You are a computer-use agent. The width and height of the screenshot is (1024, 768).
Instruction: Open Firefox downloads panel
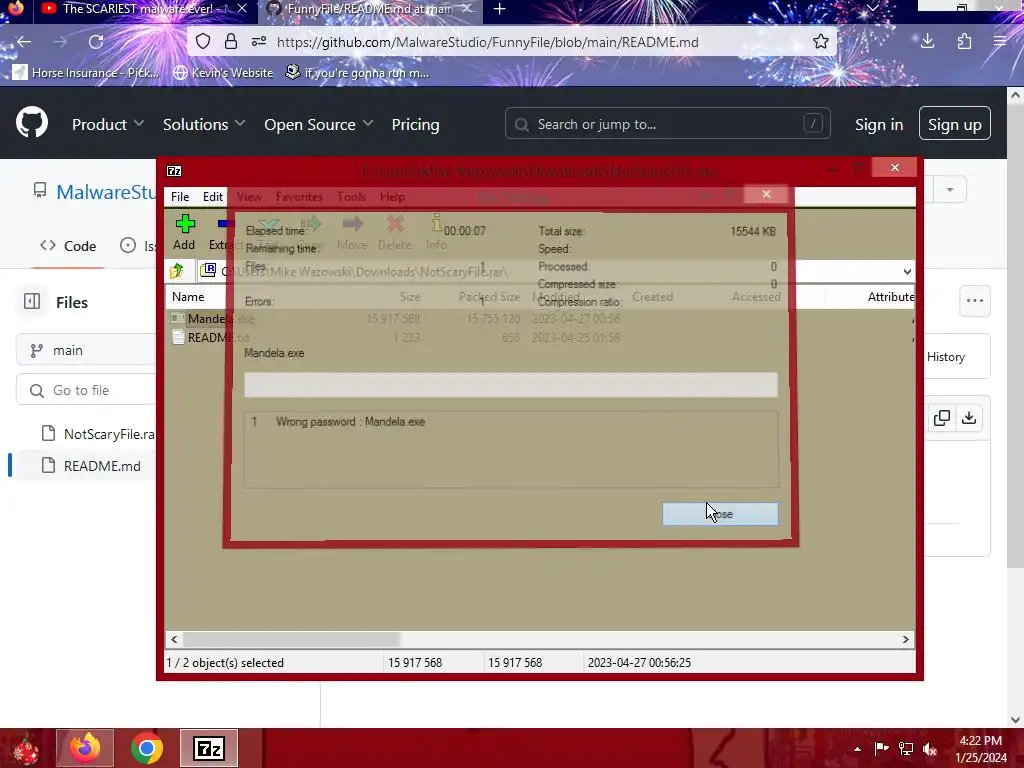click(x=927, y=42)
